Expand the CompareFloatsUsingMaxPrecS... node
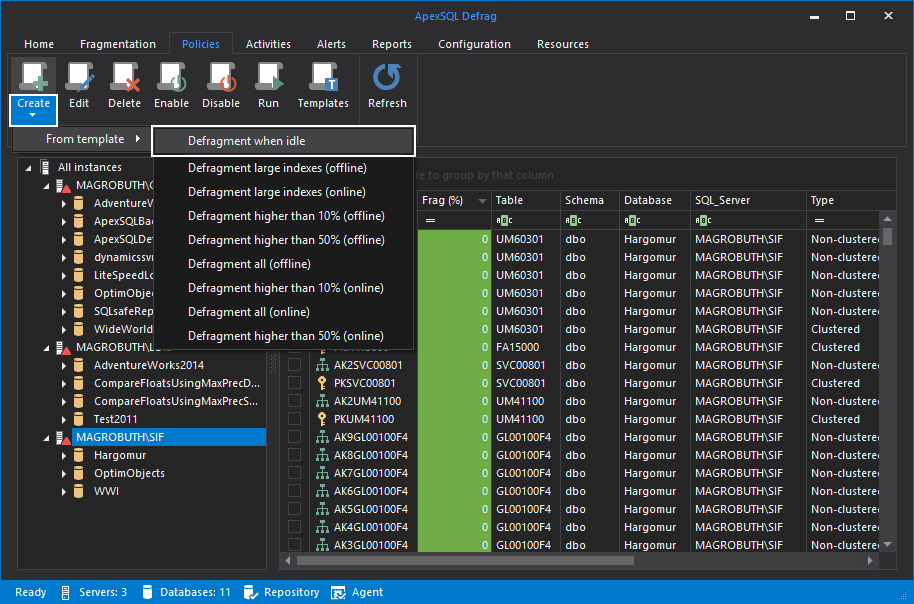 click(x=64, y=401)
